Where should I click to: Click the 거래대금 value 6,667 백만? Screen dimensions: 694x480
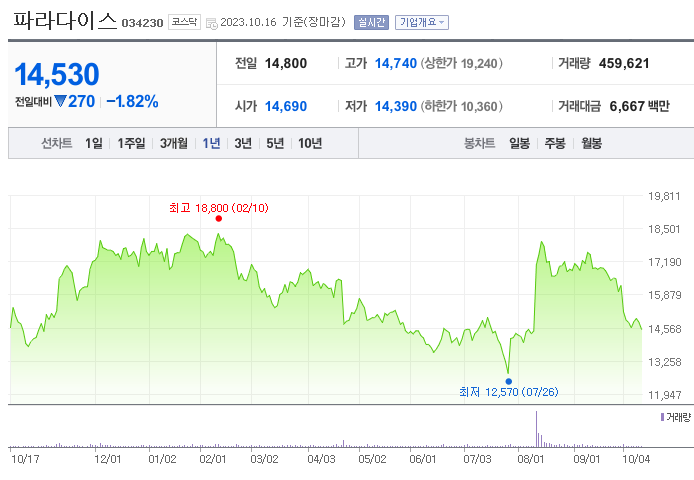[x=639, y=106]
